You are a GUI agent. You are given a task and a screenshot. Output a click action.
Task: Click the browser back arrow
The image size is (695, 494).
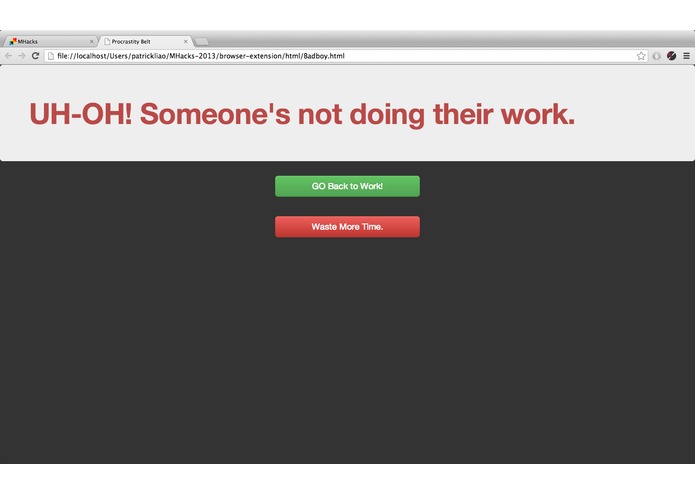(x=8, y=56)
